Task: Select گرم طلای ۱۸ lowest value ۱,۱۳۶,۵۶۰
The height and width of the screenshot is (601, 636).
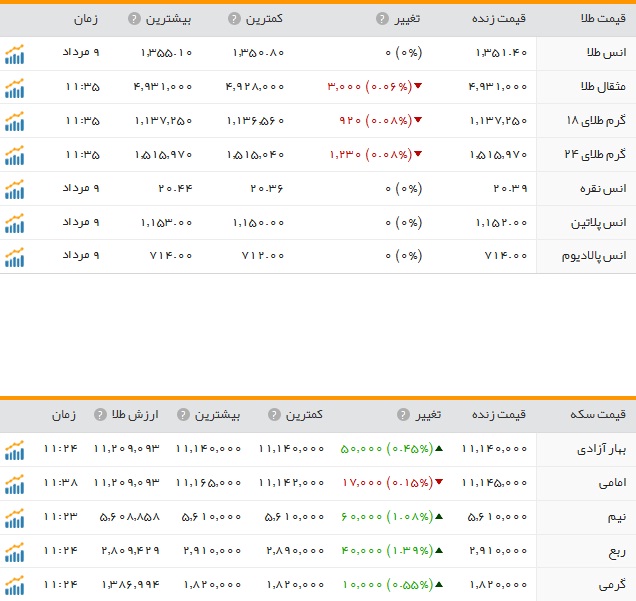Action: point(256,121)
